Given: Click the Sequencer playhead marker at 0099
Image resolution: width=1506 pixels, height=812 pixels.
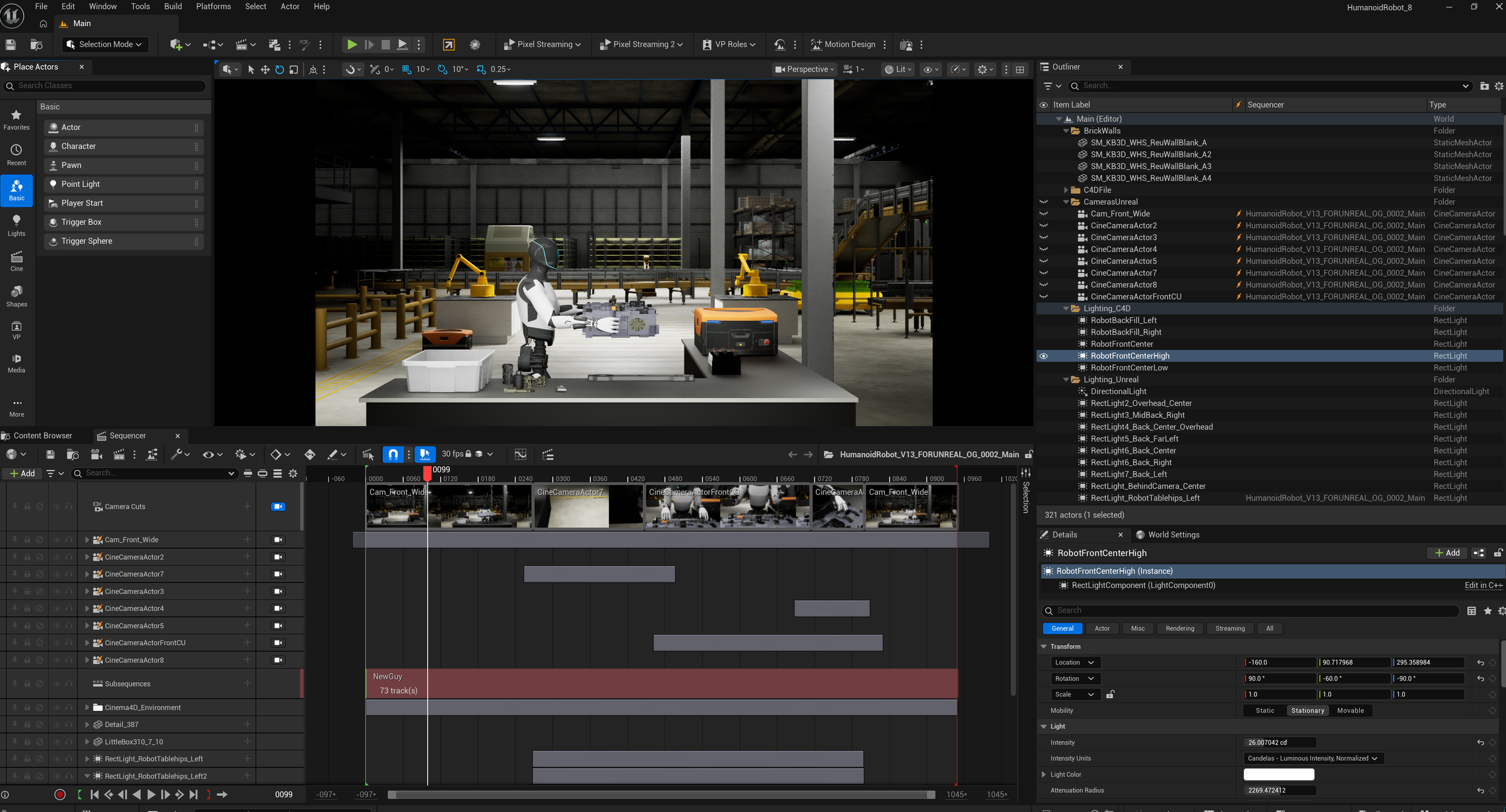Looking at the screenshot, I should tap(427, 473).
